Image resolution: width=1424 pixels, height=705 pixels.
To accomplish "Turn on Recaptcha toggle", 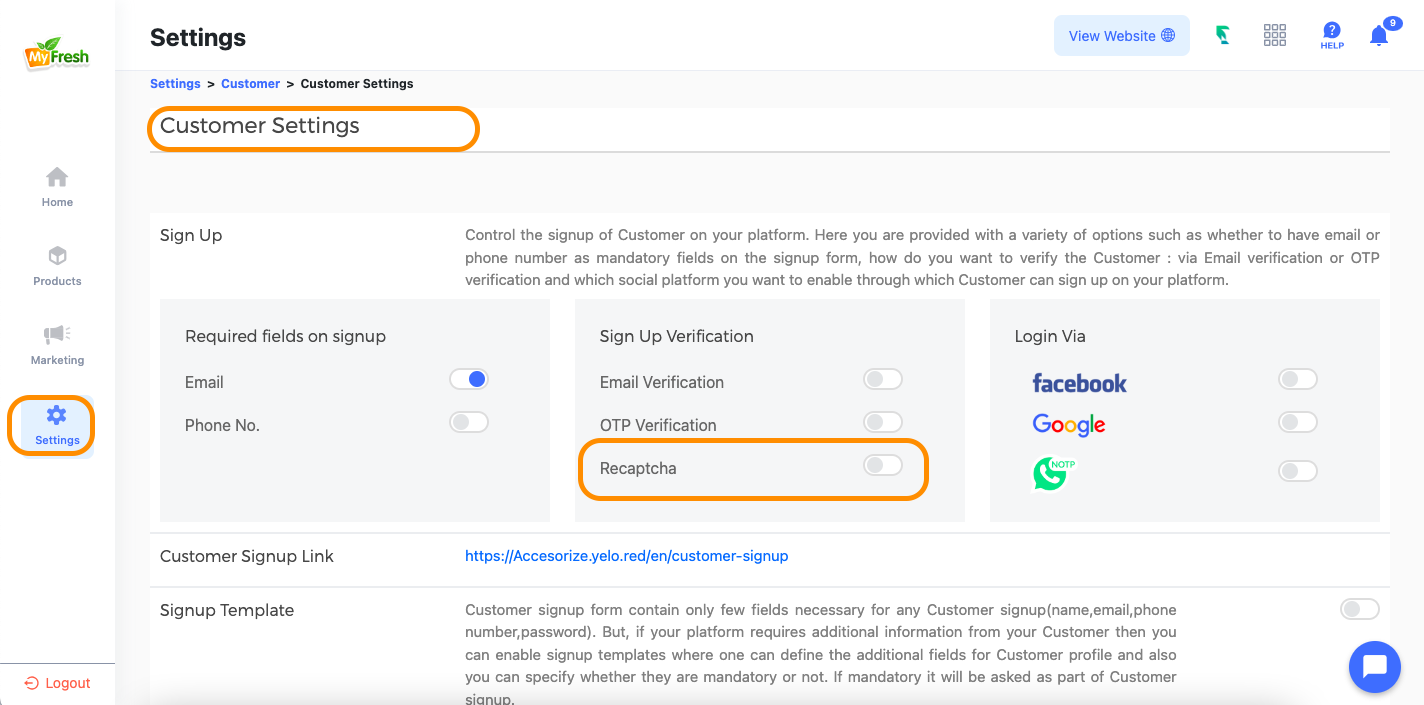I will [x=883, y=465].
